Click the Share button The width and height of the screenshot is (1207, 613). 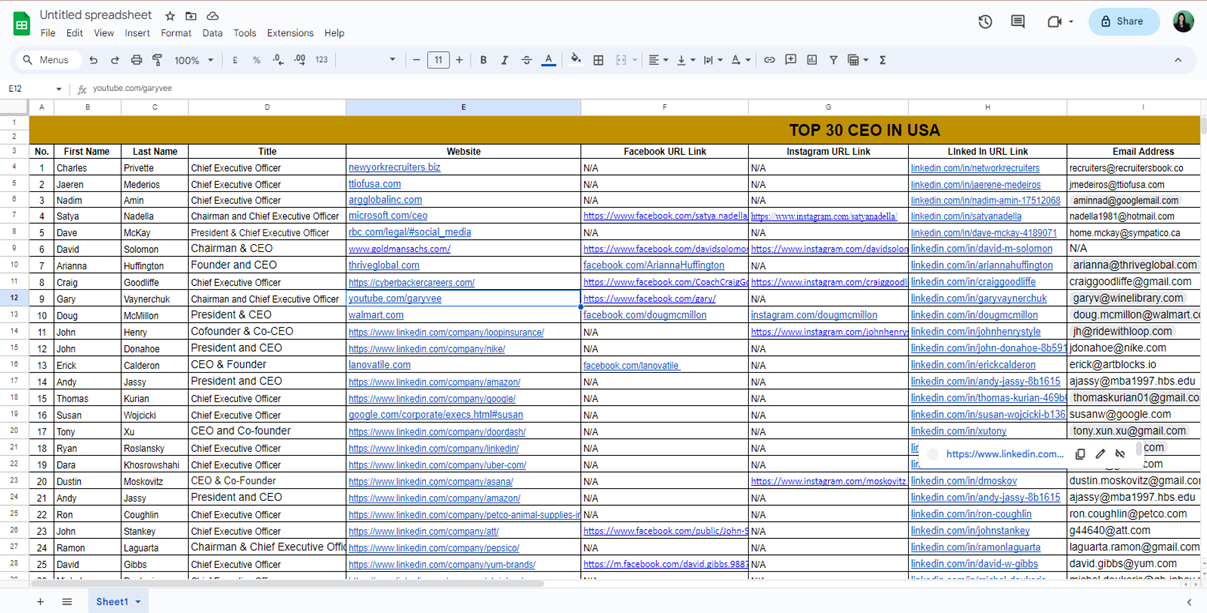point(1123,21)
